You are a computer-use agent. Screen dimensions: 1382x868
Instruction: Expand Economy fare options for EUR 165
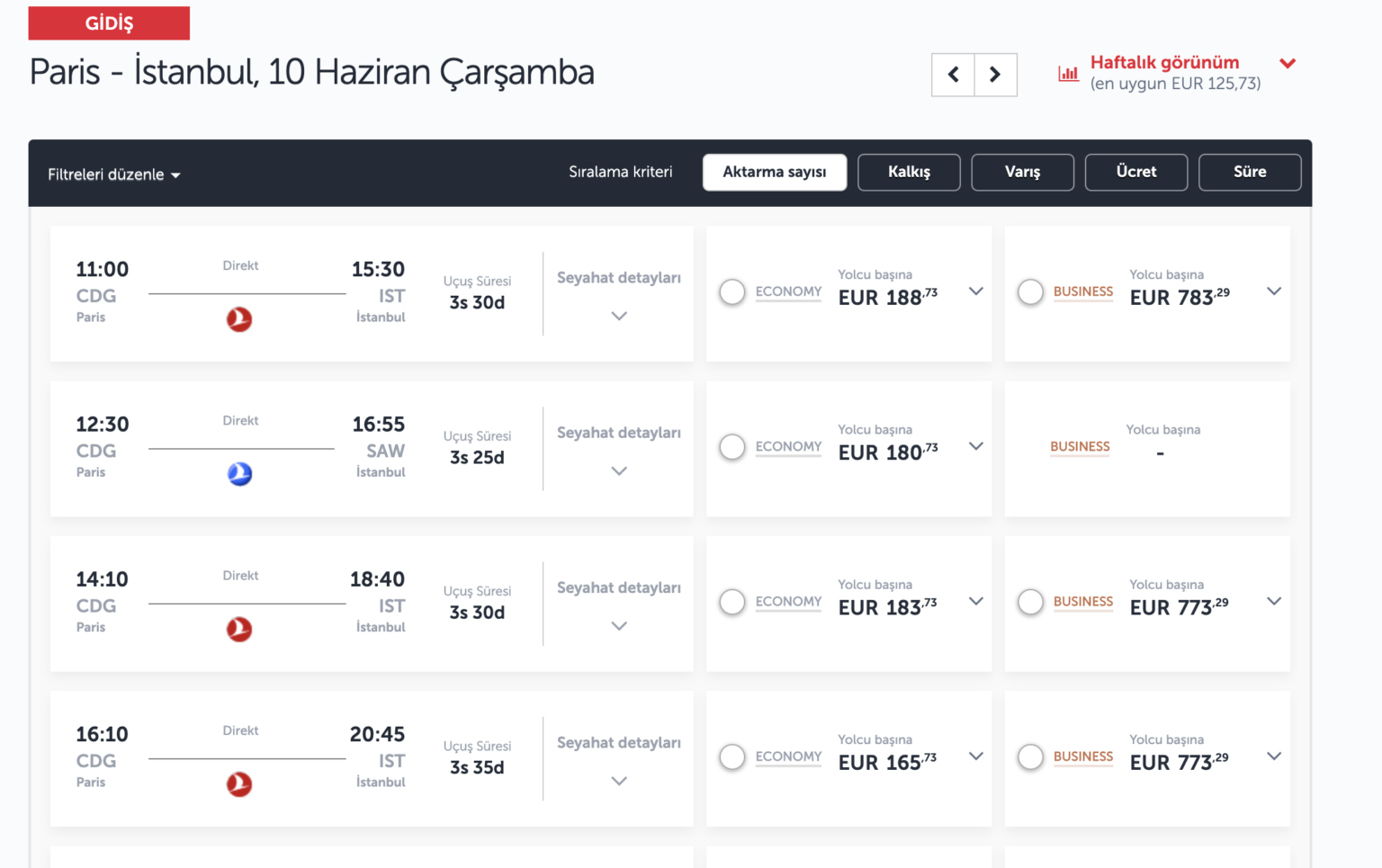(976, 756)
